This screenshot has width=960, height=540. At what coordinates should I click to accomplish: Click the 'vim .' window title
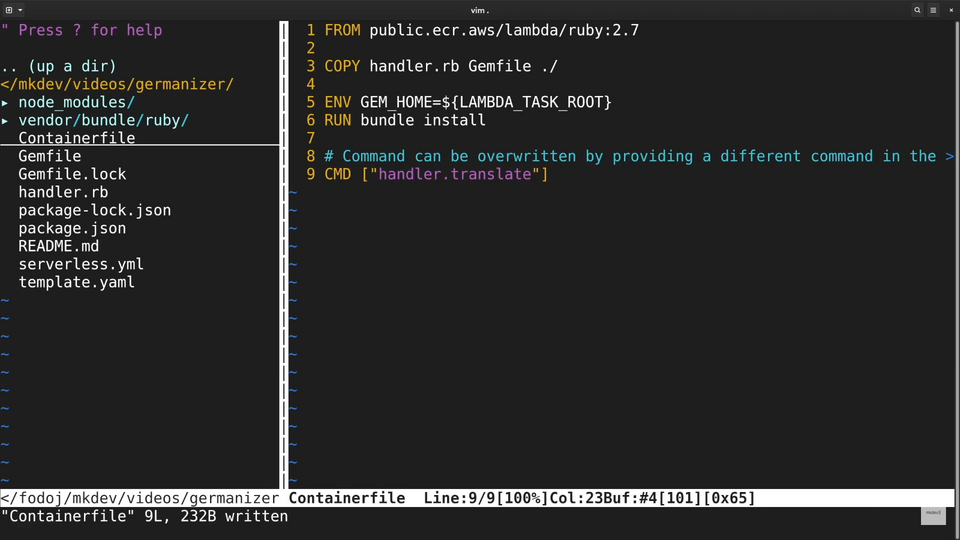coord(480,10)
